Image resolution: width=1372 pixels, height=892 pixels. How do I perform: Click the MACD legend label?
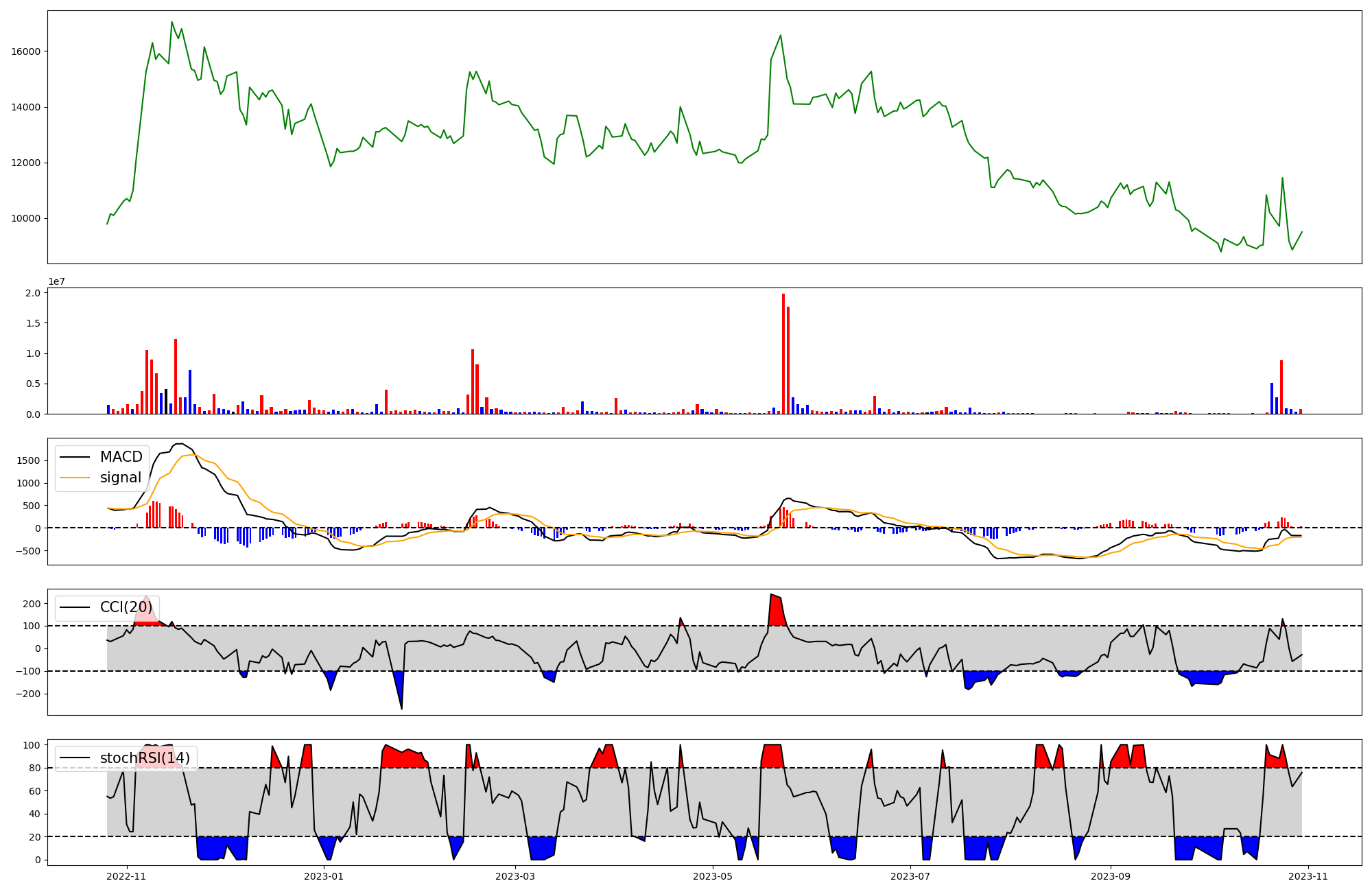pos(121,457)
